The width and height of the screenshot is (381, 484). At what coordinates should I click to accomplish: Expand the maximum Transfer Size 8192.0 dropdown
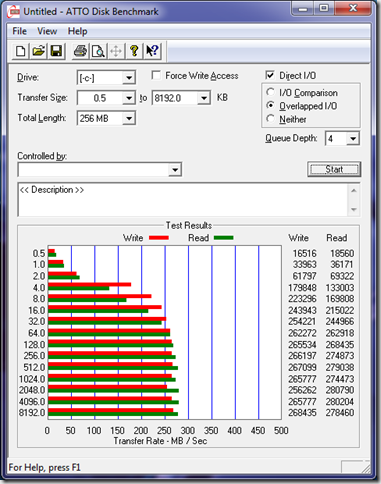[x=203, y=98]
